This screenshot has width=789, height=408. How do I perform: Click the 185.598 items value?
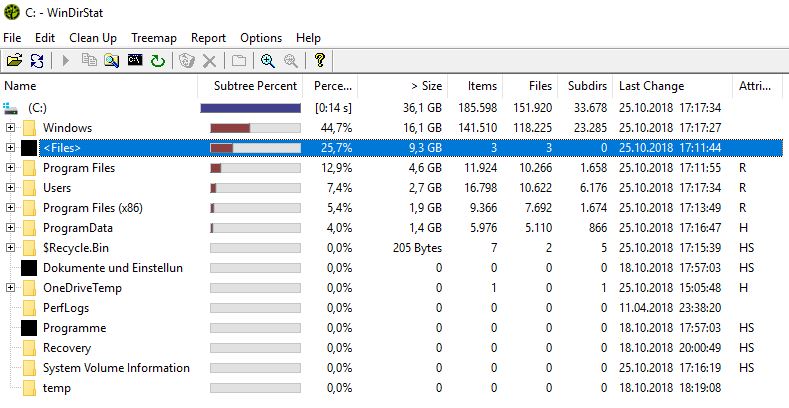coord(478,108)
